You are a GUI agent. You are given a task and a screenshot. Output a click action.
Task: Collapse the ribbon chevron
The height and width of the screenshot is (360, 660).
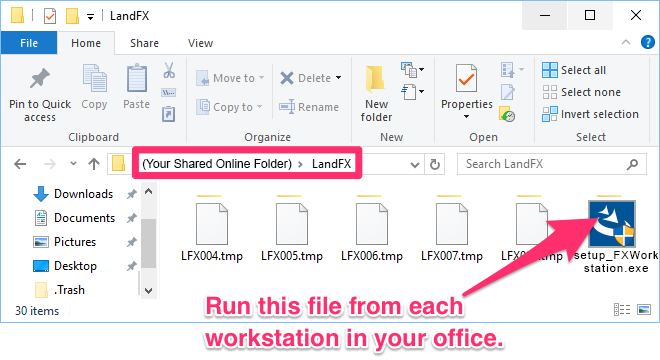click(626, 42)
